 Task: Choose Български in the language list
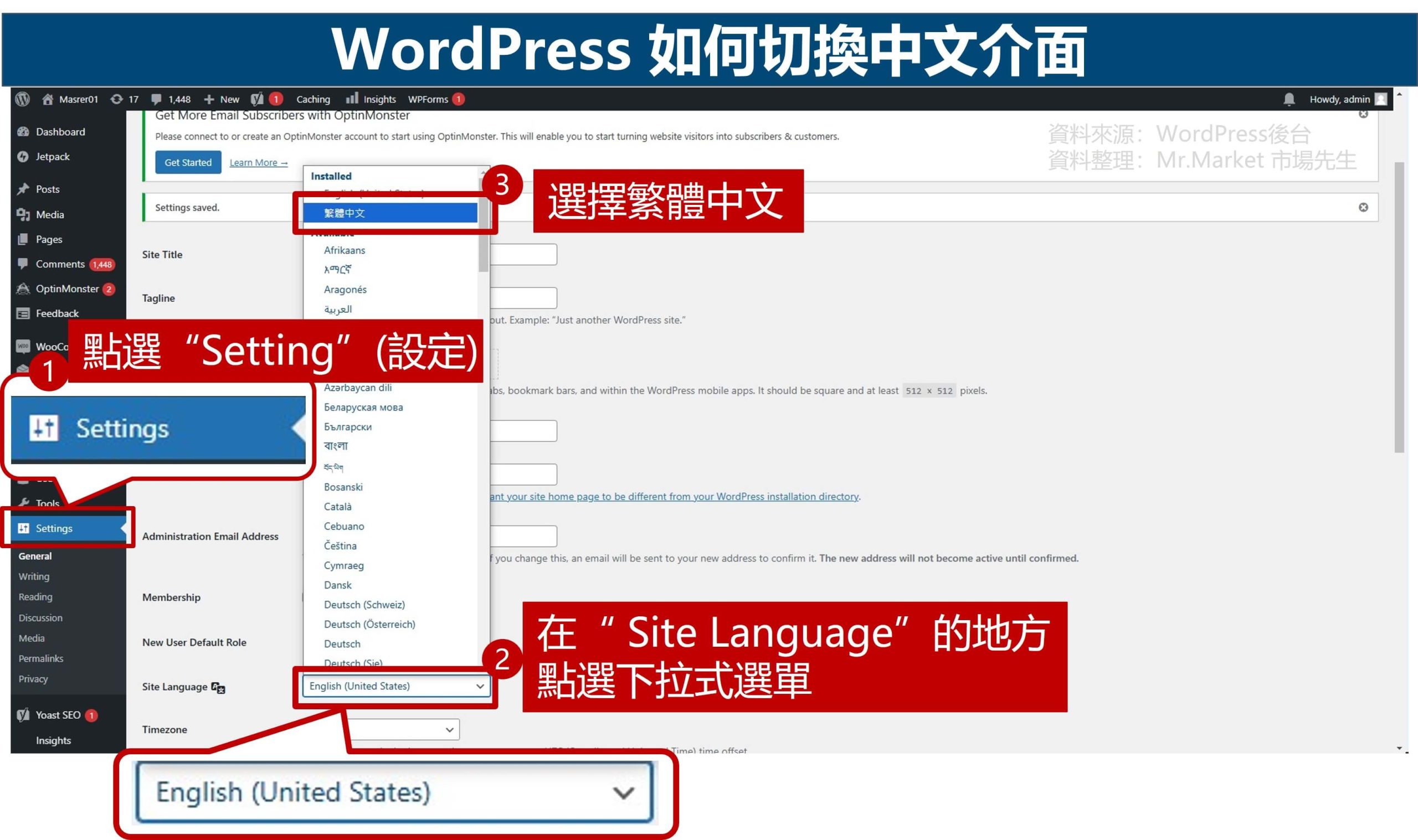click(x=347, y=427)
